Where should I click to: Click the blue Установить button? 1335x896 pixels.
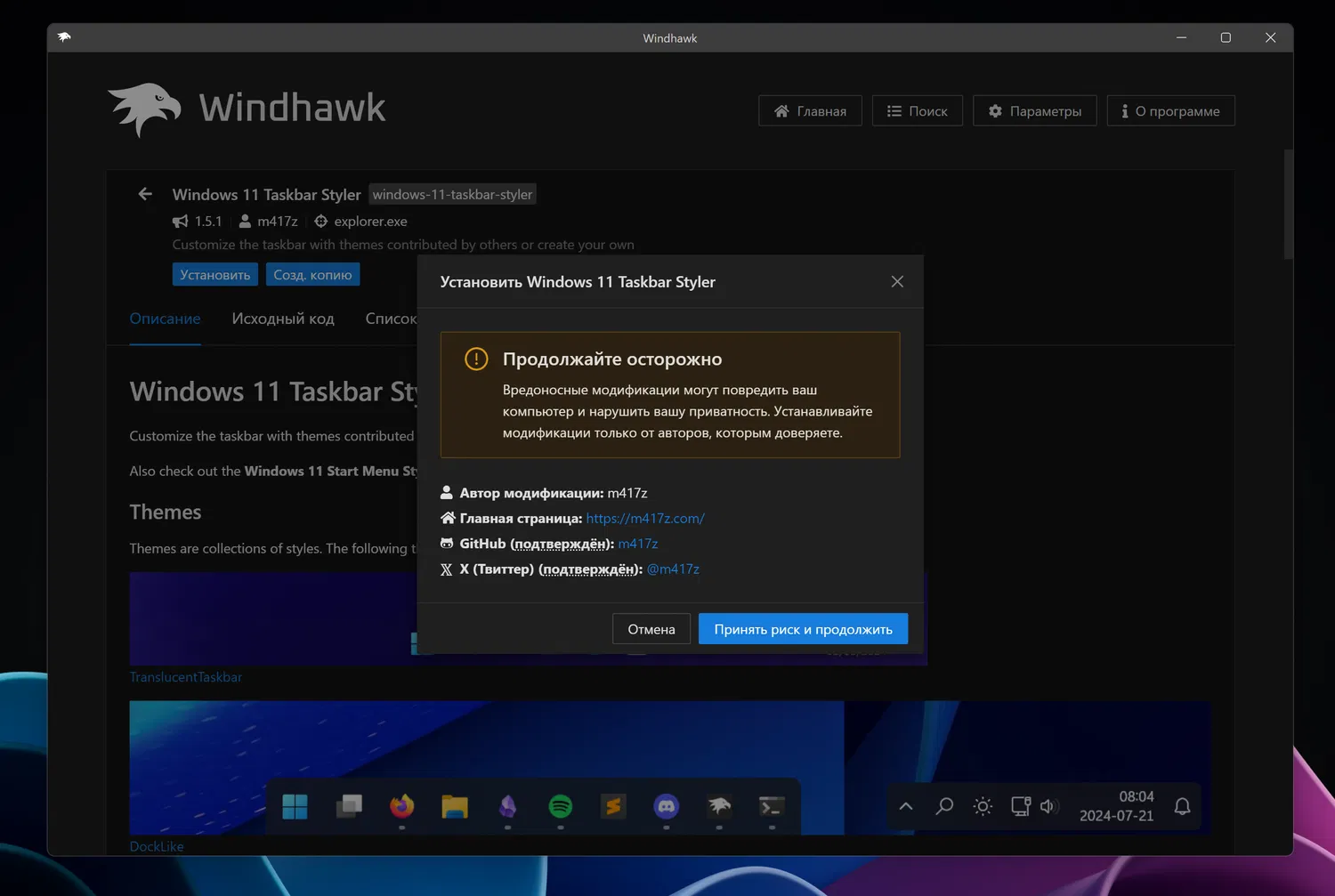point(215,275)
